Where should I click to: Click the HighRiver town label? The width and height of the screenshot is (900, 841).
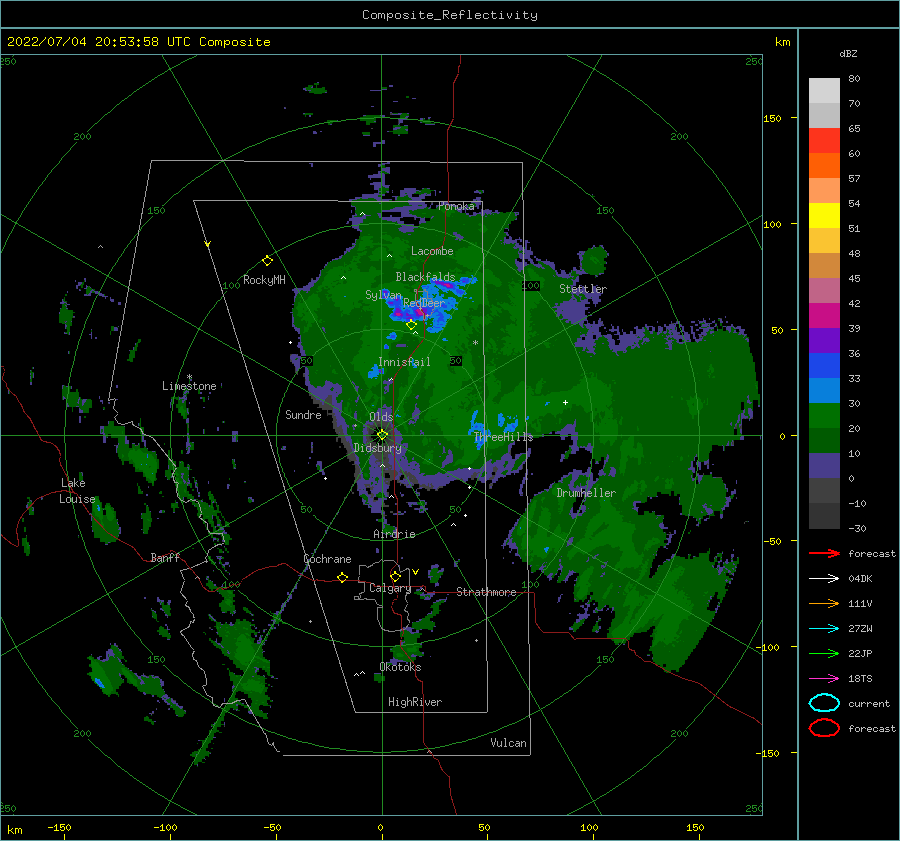point(415,702)
